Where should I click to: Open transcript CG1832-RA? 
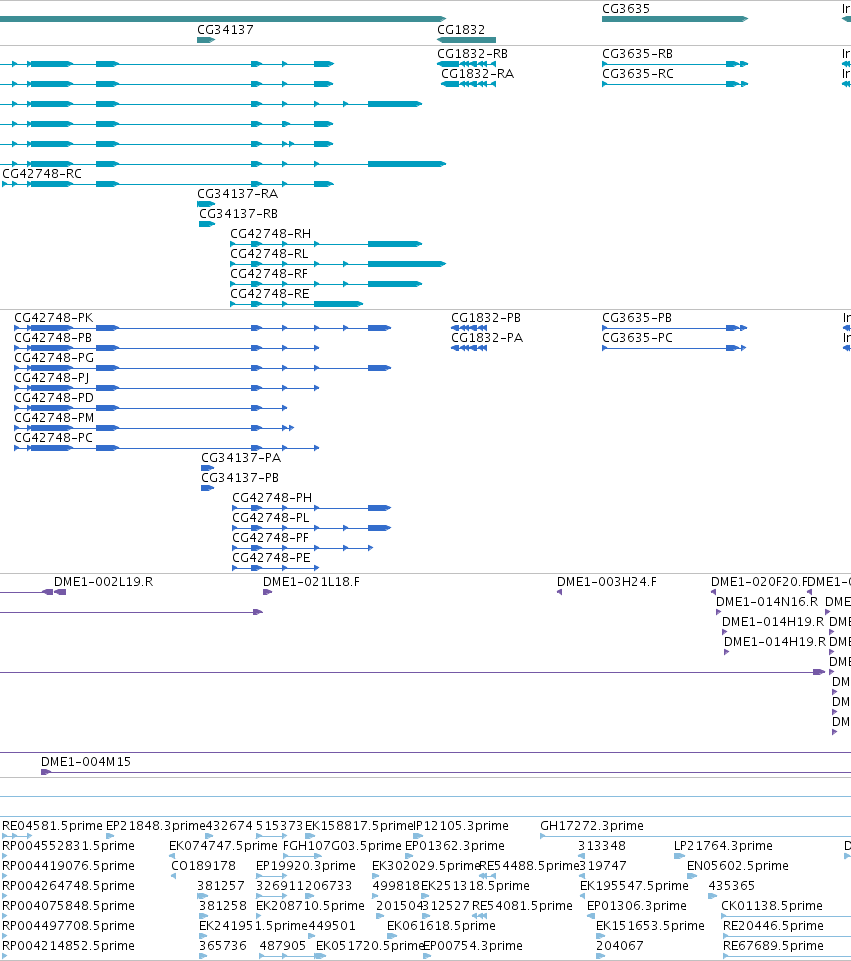click(x=477, y=74)
